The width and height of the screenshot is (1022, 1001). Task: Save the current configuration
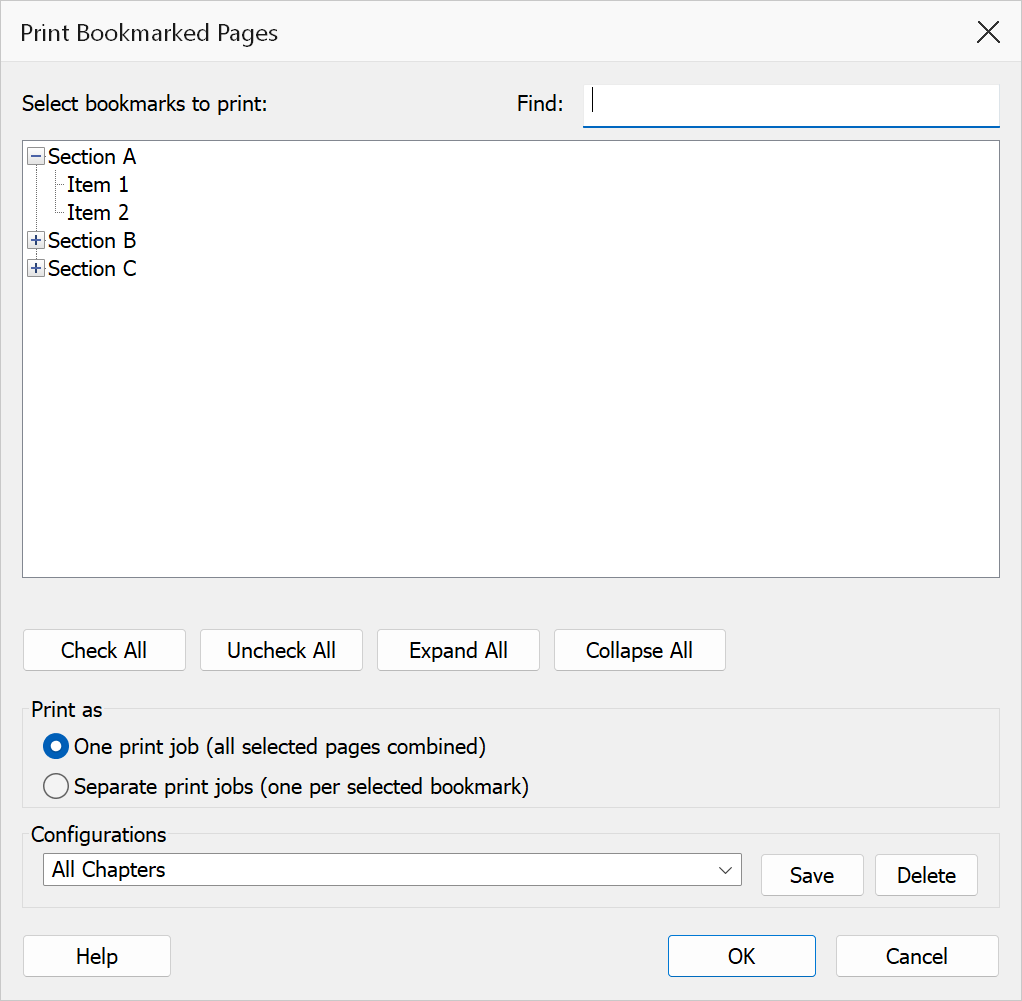pyautogui.click(x=812, y=875)
